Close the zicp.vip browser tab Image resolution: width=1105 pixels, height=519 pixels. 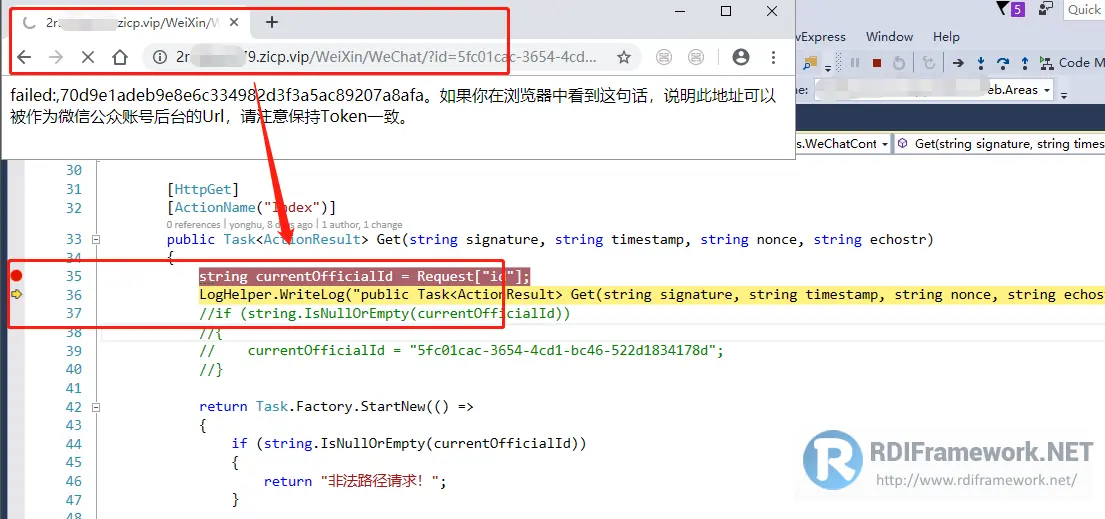(x=235, y=23)
